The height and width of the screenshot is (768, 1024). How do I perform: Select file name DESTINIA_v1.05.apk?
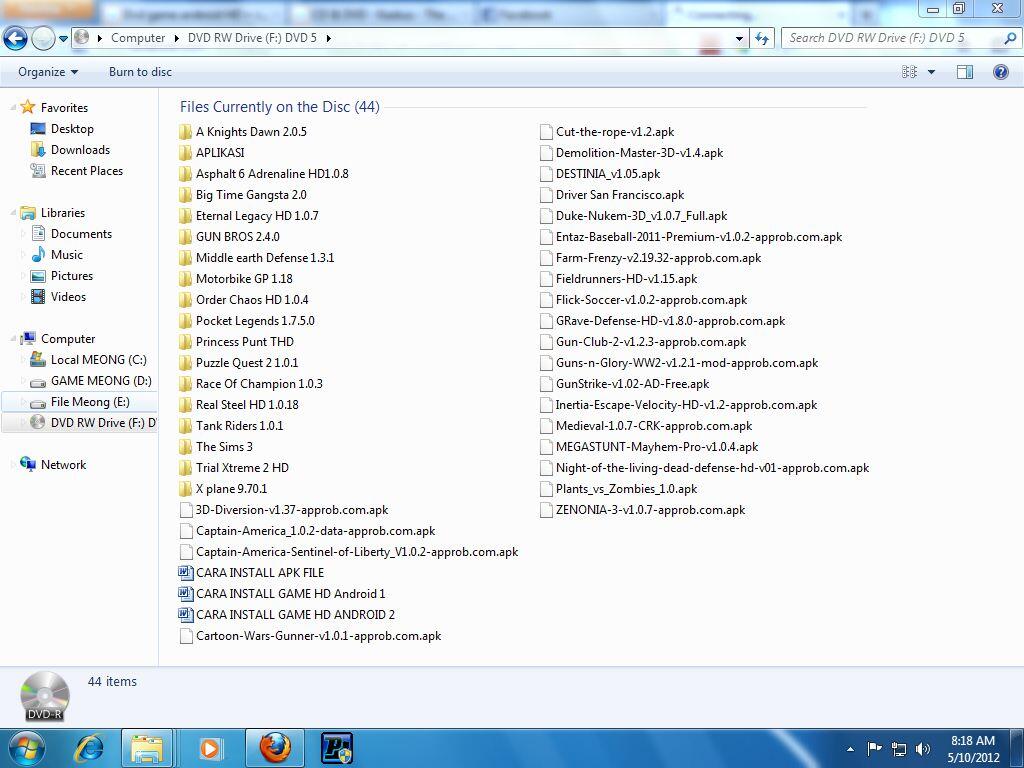[608, 174]
